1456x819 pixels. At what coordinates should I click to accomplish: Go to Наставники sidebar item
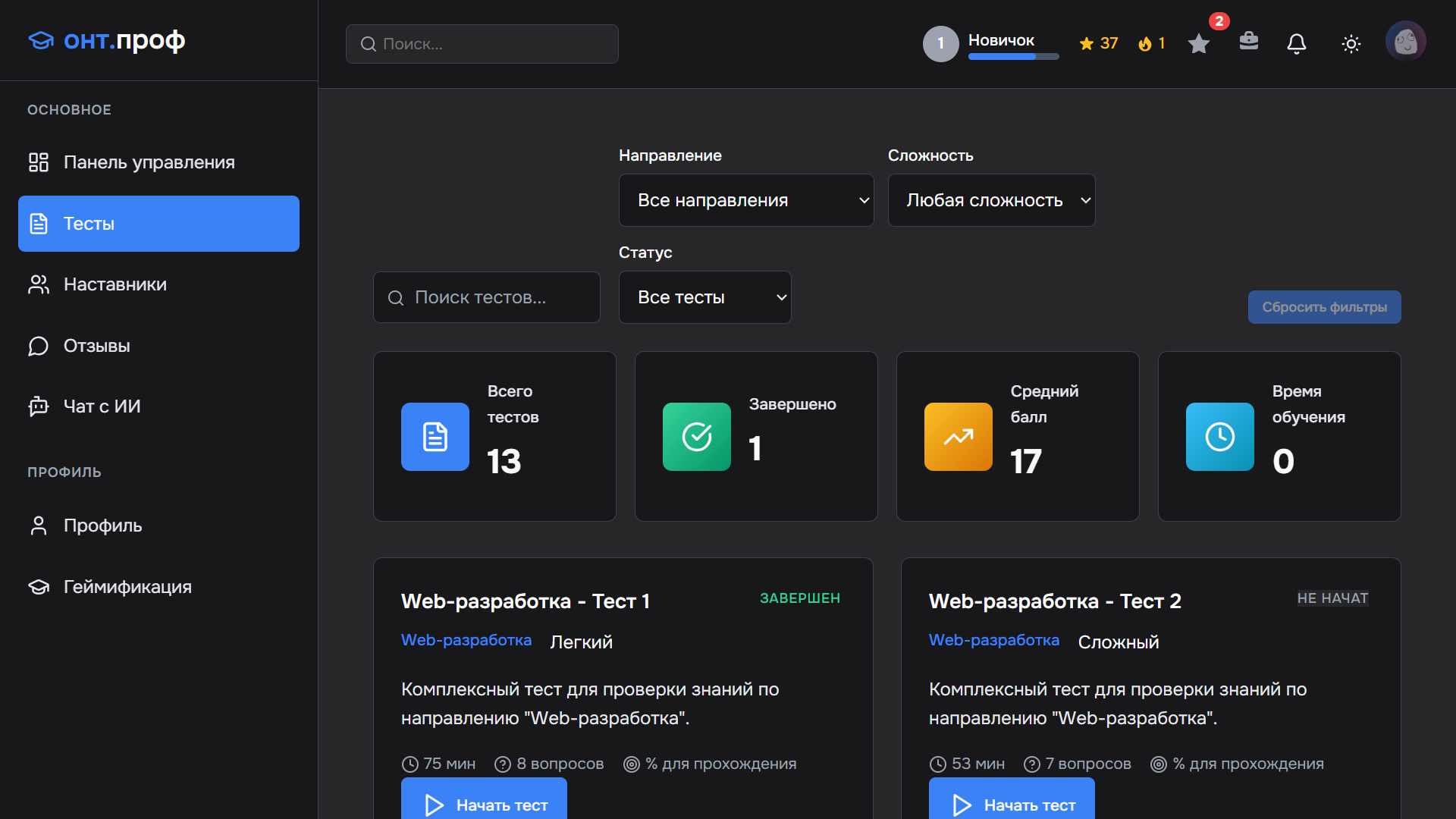coord(115,284)
